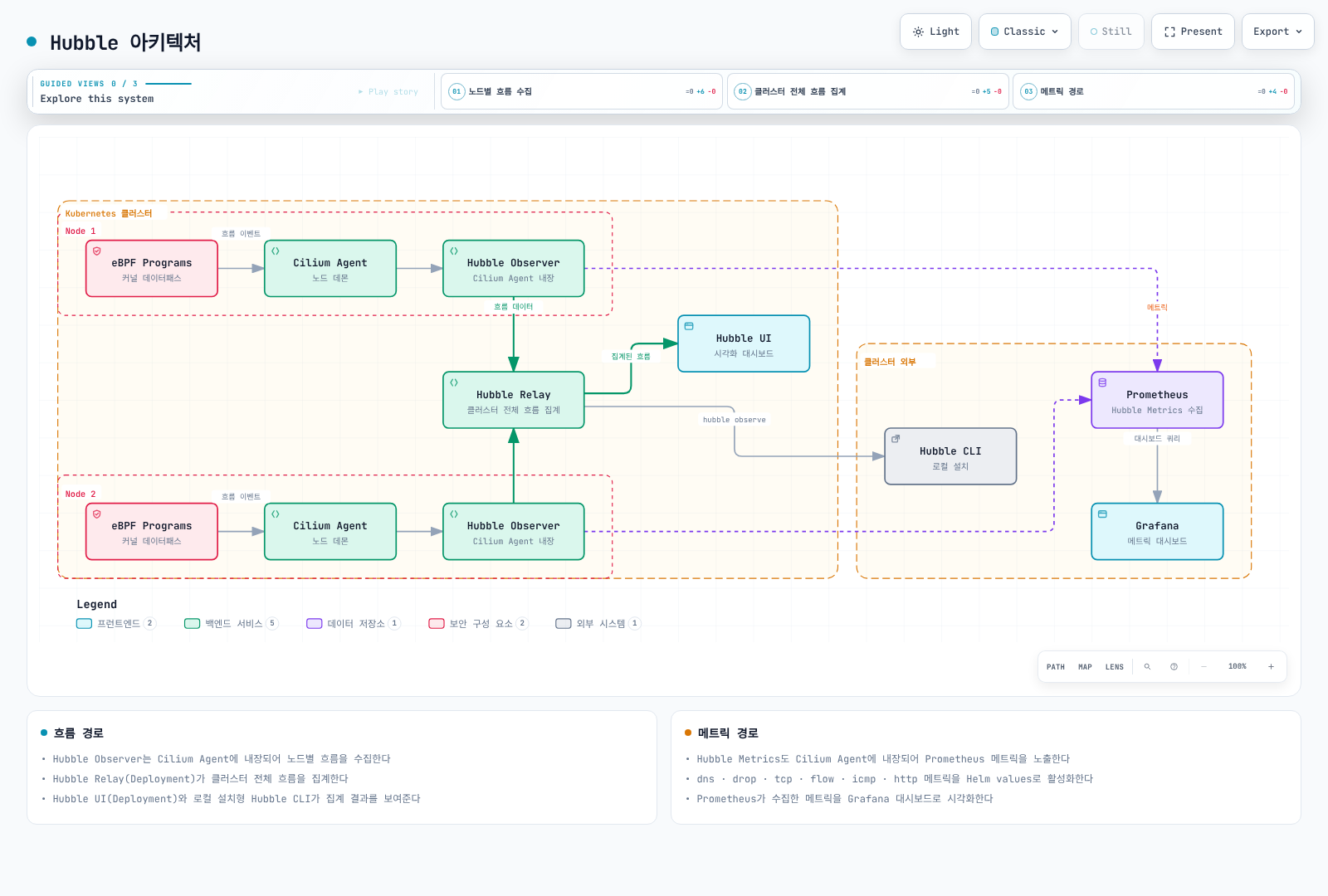Toggle the 데이터 저장소 legend filter

353,623
